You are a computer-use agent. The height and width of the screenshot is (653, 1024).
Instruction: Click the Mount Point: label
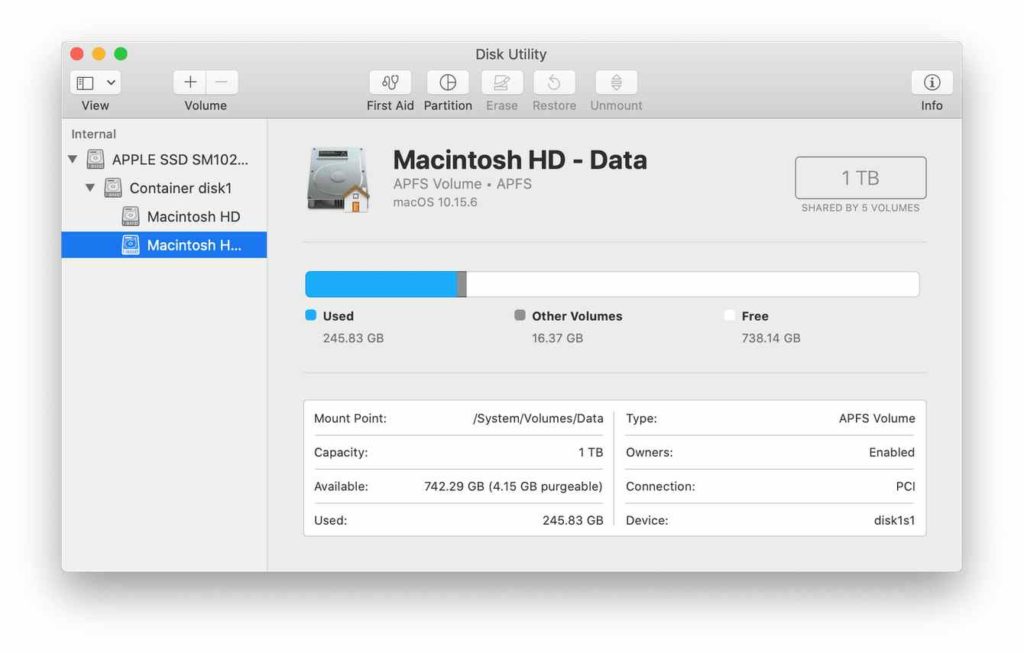pyautogui.click(x=350, y=419)
